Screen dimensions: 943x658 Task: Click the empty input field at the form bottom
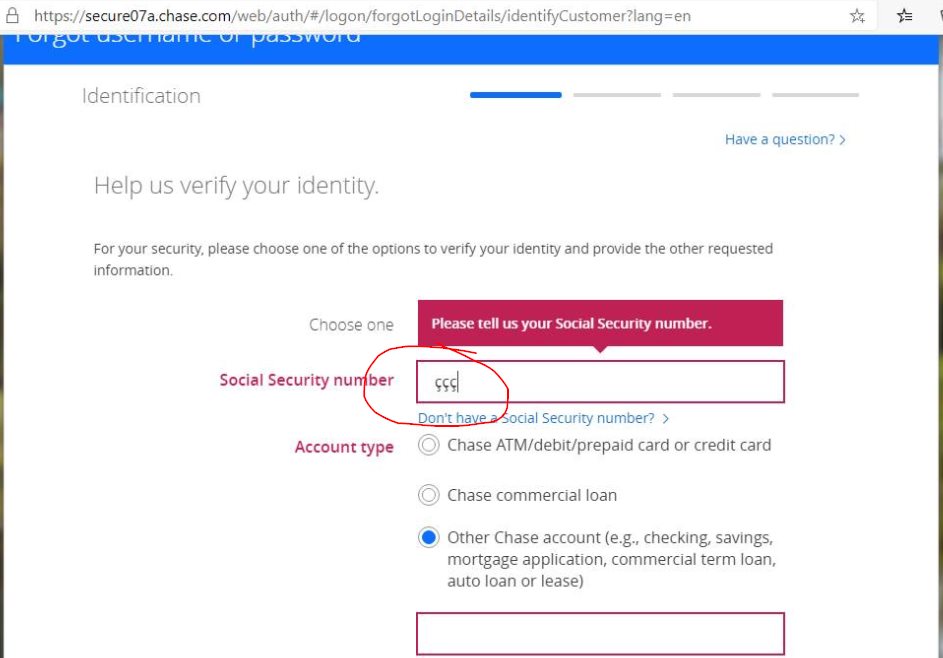tap(600, 633)
